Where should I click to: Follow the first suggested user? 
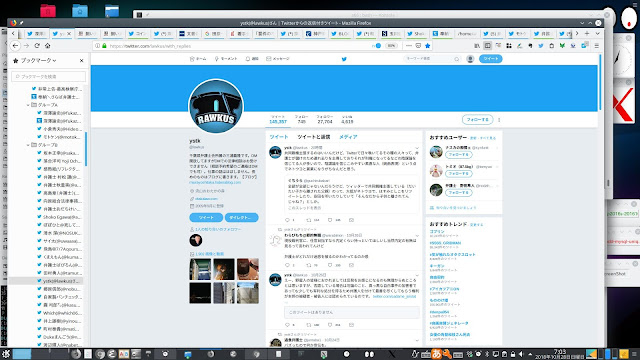[x=459, y=155]
